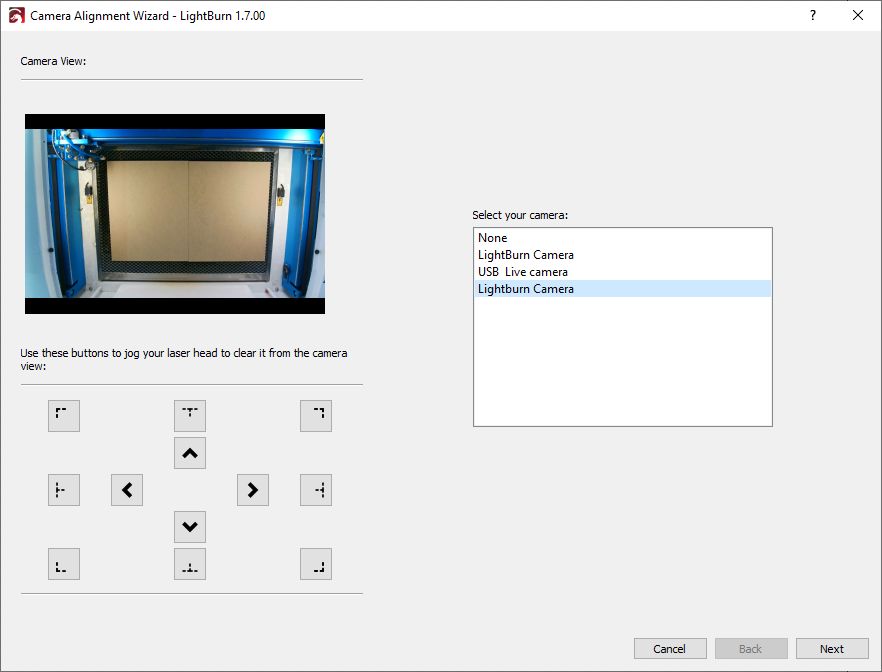Jog laser head to right center edge
This screenshot has width=882, height=672.
pyautogui.click(x=316, y=490)
